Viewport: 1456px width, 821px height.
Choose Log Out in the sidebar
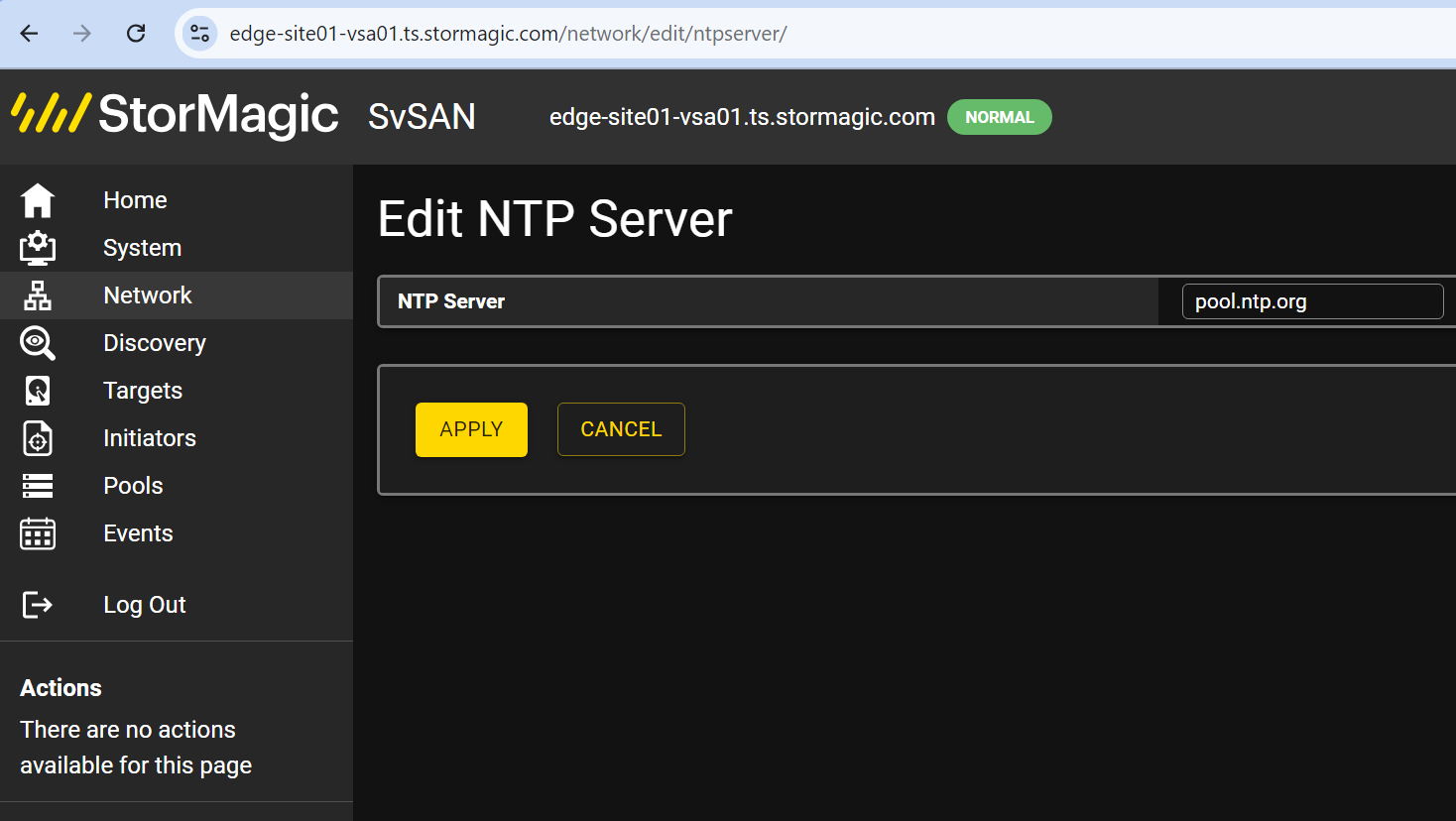145,605
